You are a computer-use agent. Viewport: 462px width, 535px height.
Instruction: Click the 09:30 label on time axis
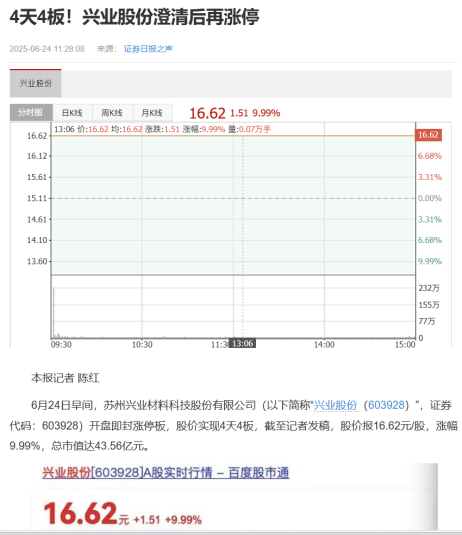point(61,345)
